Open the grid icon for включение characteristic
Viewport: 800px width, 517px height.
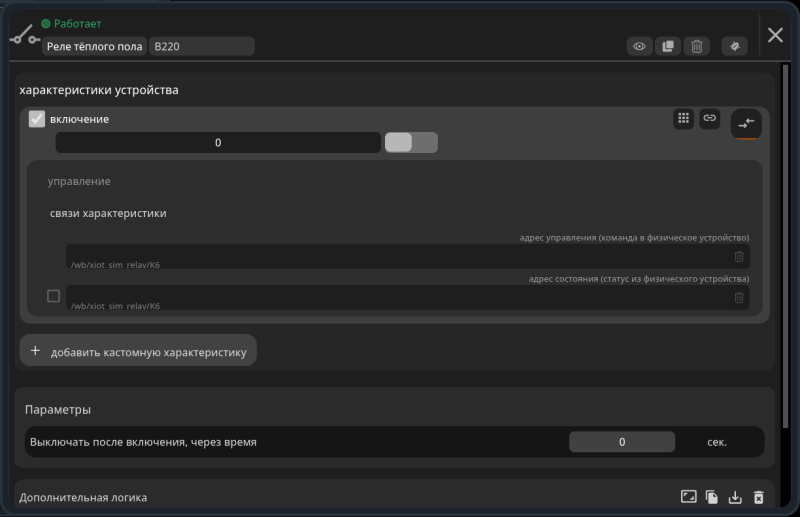683,118
